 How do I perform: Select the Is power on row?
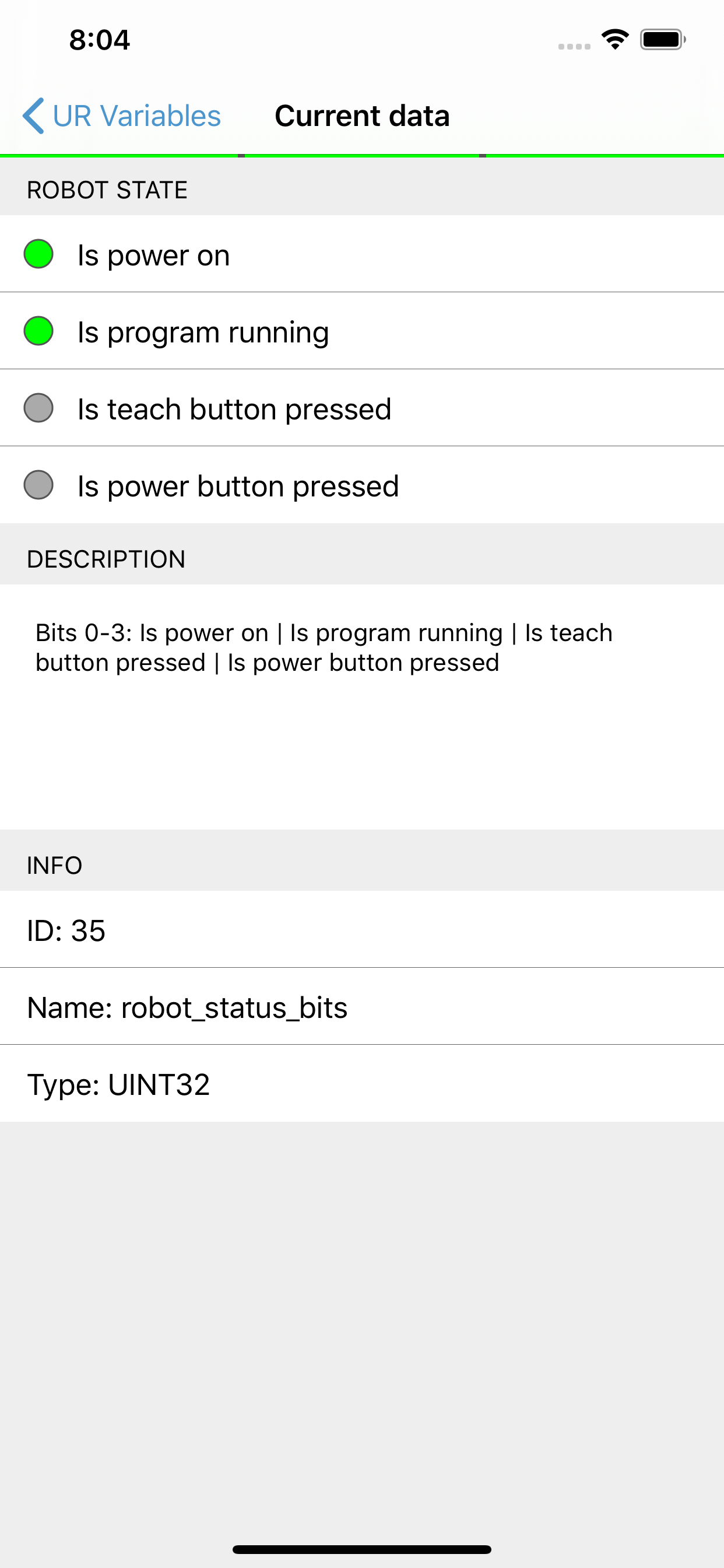click(362, 254)
